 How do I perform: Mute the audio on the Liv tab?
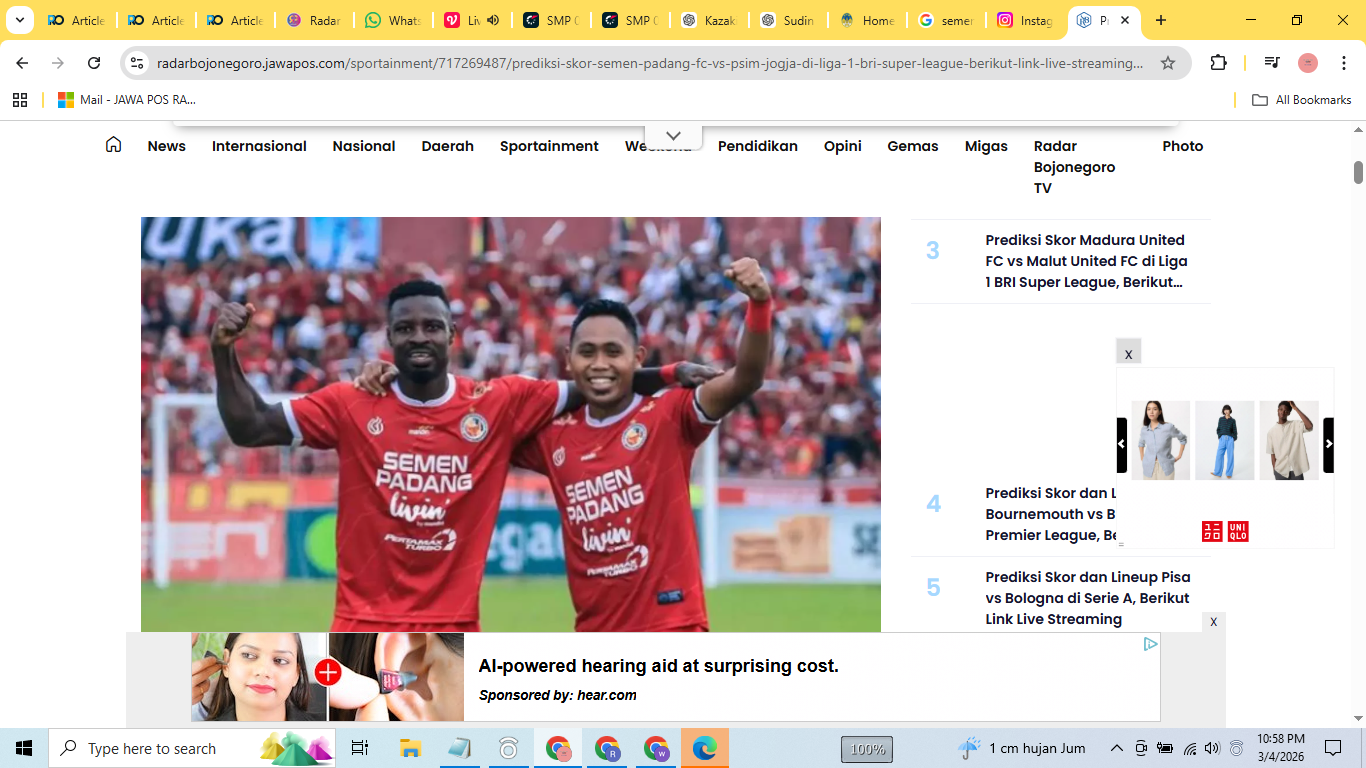pos(493,20)
